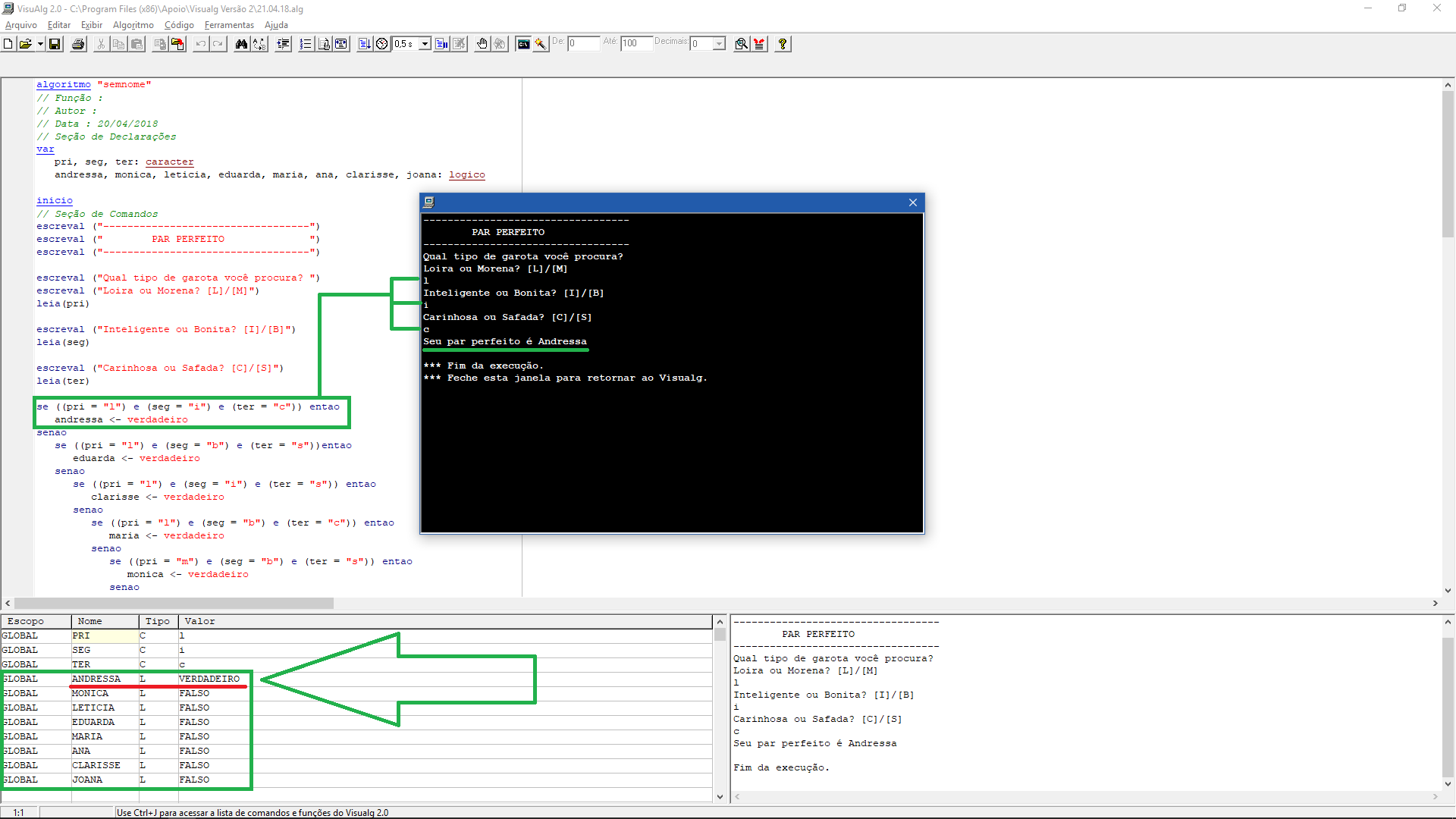Save the algorithm with the floppy icon
Image resolution: width=1456 pixels, height=819 pixels.
(x=55, y=44)
